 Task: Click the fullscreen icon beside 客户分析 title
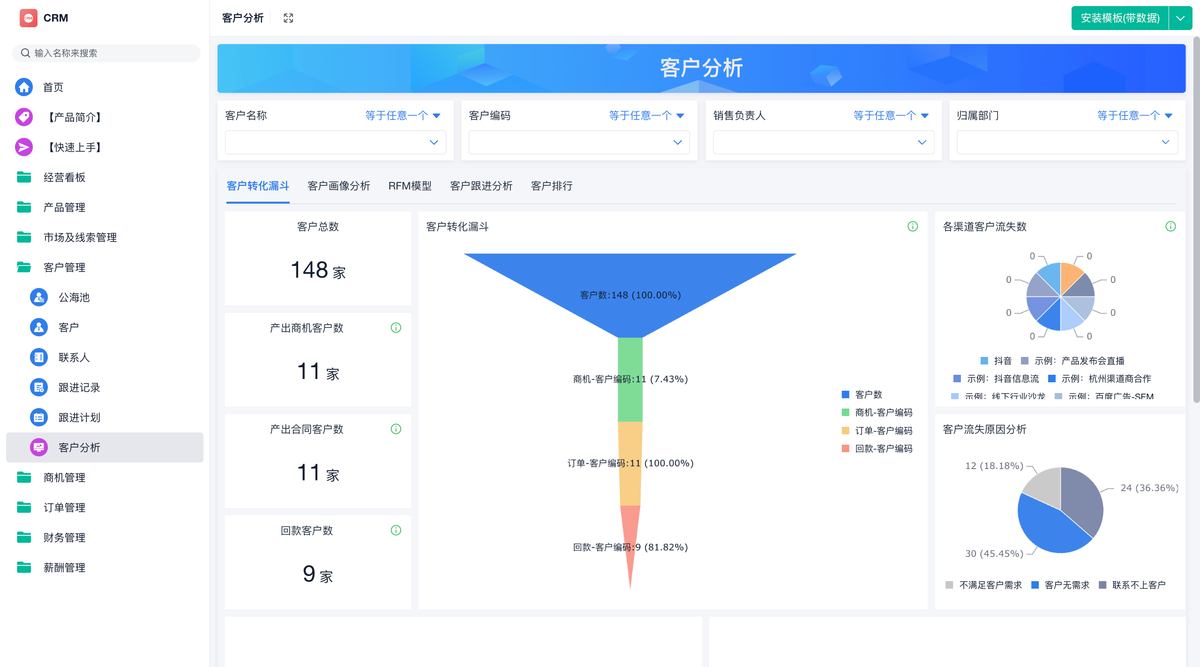click(288, 18)
